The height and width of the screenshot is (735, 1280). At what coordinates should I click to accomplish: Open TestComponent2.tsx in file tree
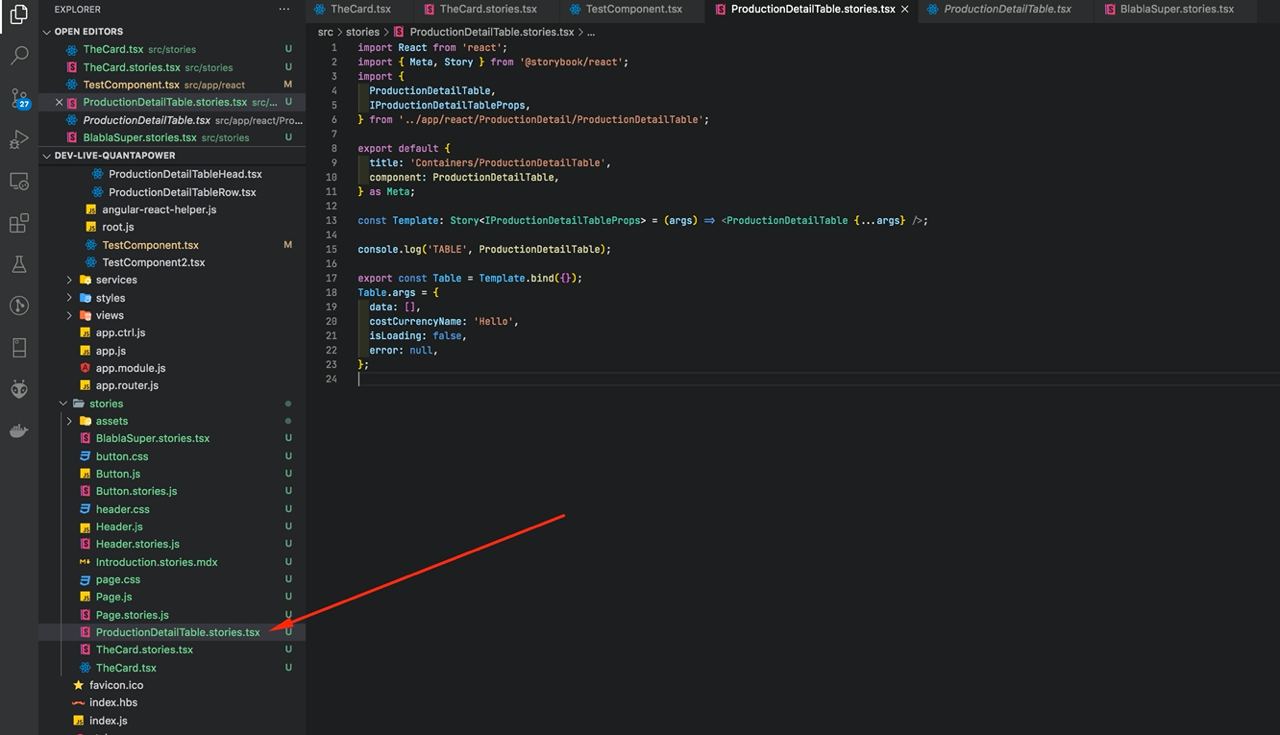153,262
